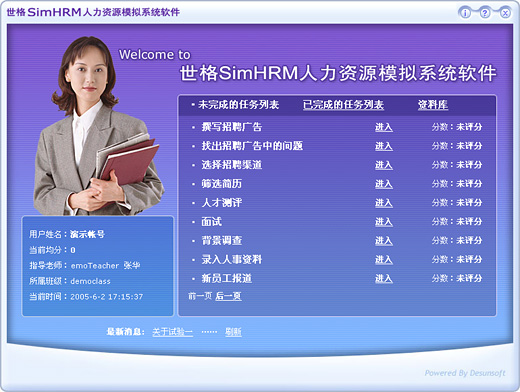Click 进入 for 新员工报道
The width and height of the screenshot is (520, 392).
(x=384, y=278)
